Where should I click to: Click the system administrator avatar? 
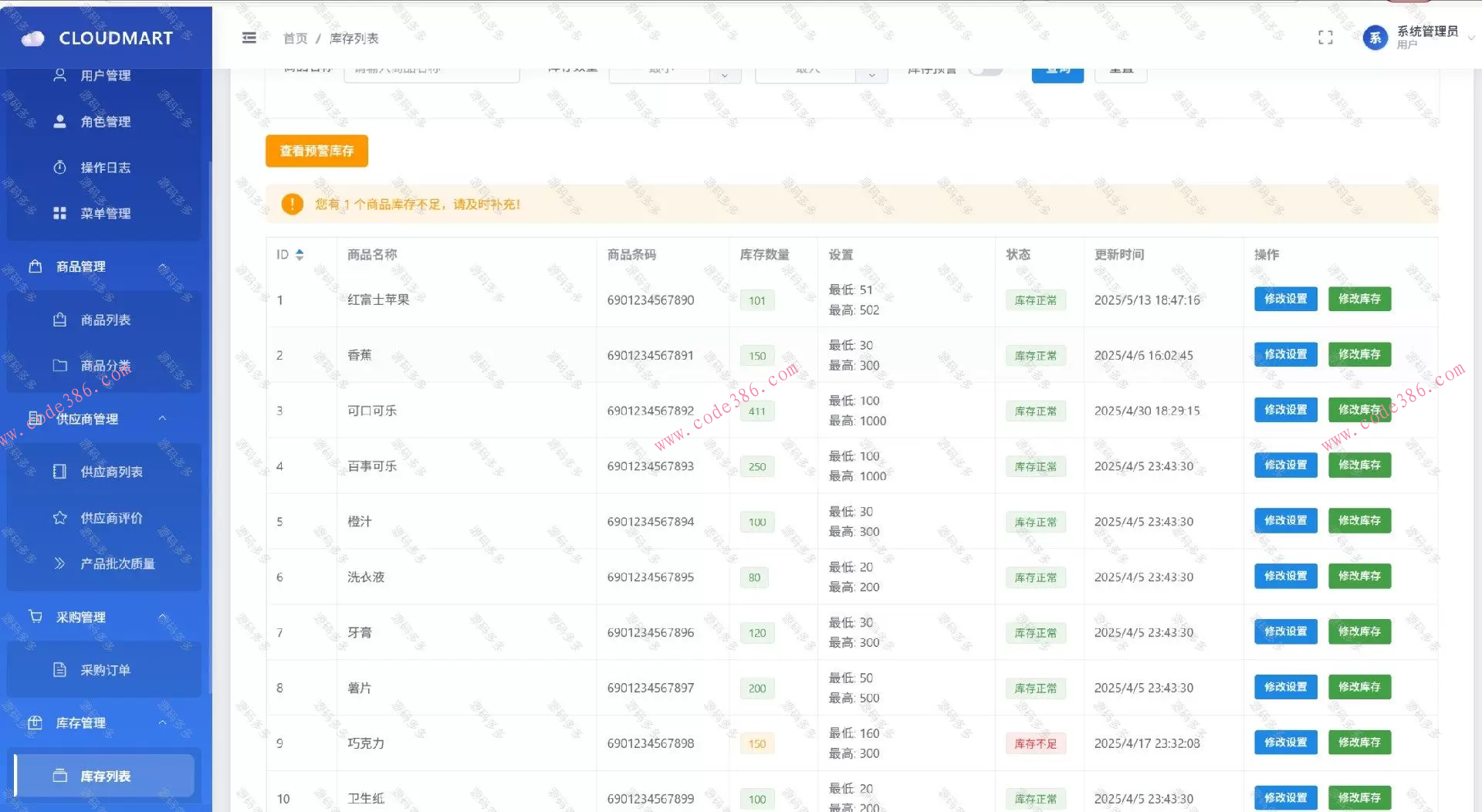1375,38
